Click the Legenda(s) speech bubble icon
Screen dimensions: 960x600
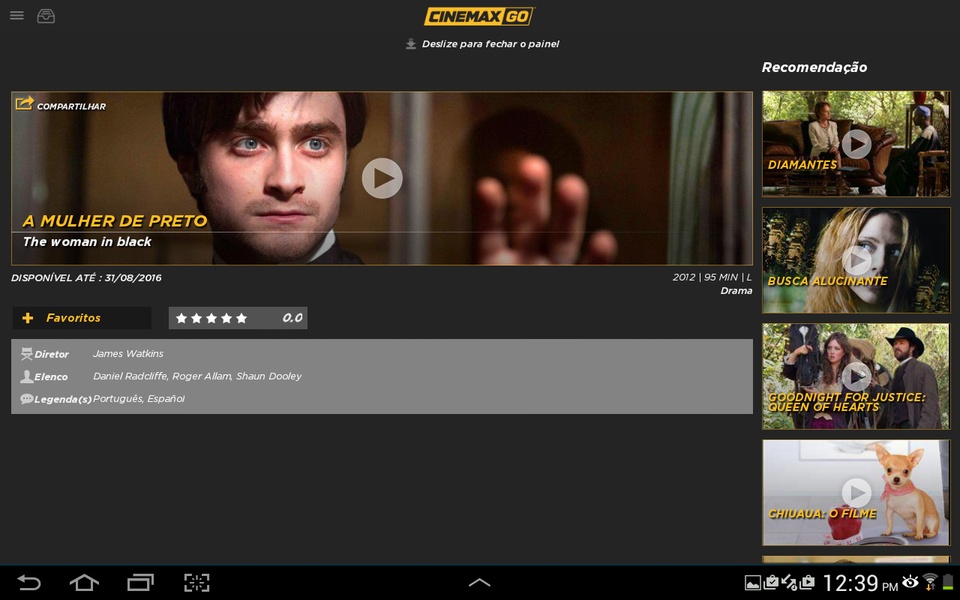[26, 399]
